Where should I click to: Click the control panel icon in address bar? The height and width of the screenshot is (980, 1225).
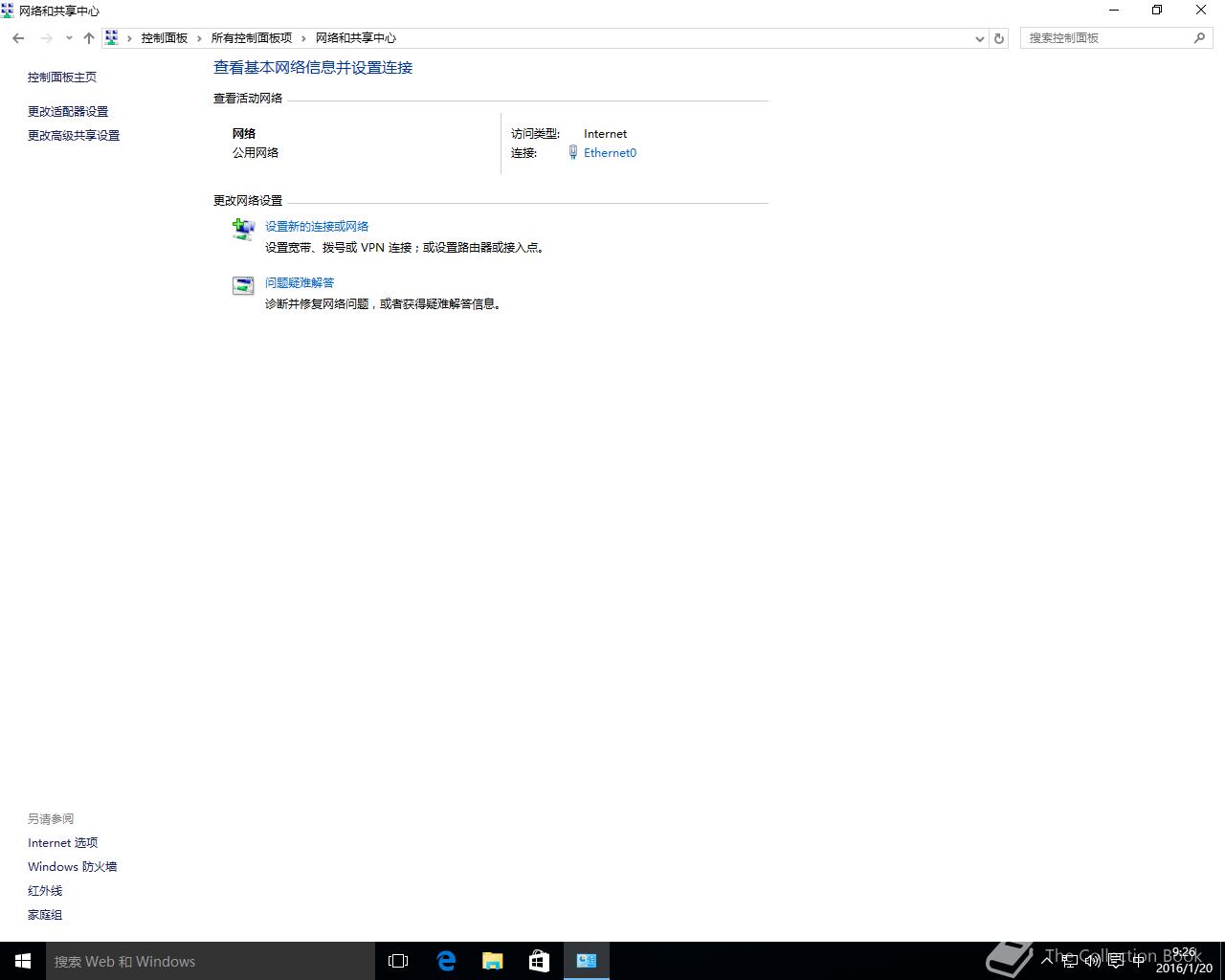112,38
